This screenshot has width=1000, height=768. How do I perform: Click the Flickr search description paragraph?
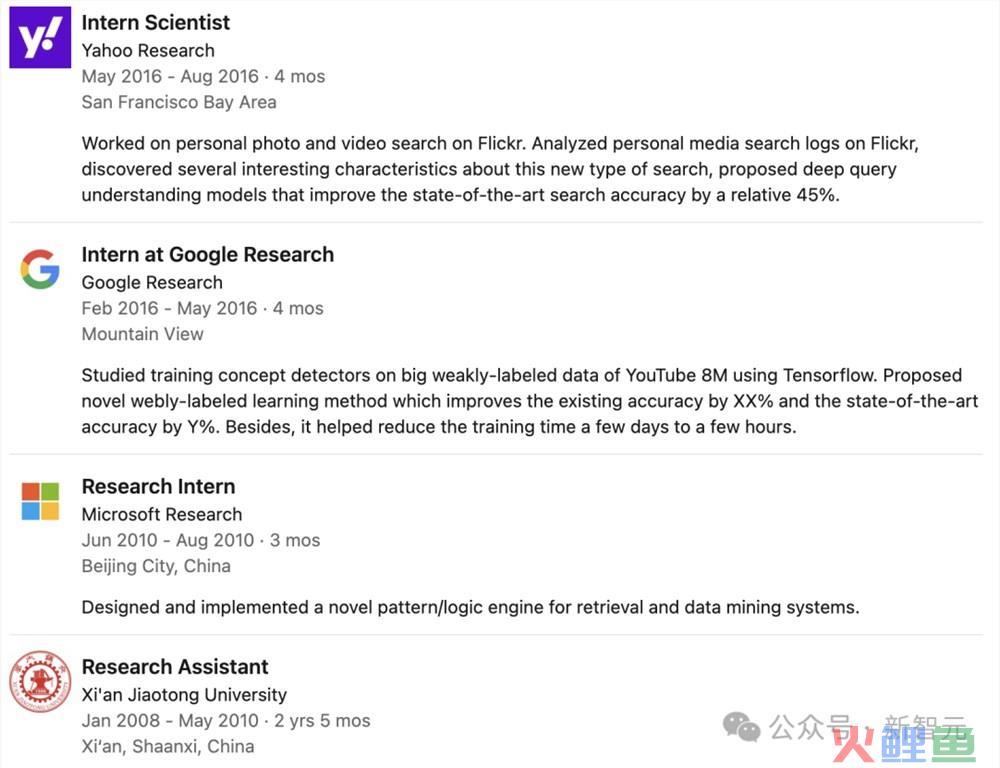tap(500, 169)
